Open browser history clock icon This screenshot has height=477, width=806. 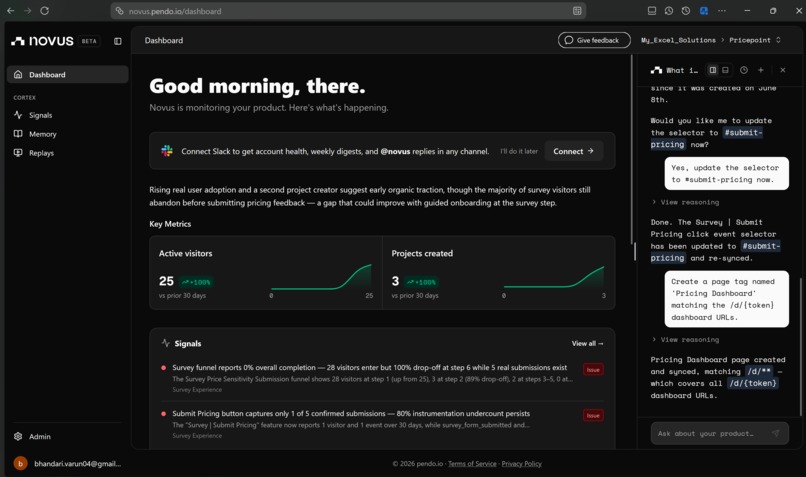(x=669, y=11)
